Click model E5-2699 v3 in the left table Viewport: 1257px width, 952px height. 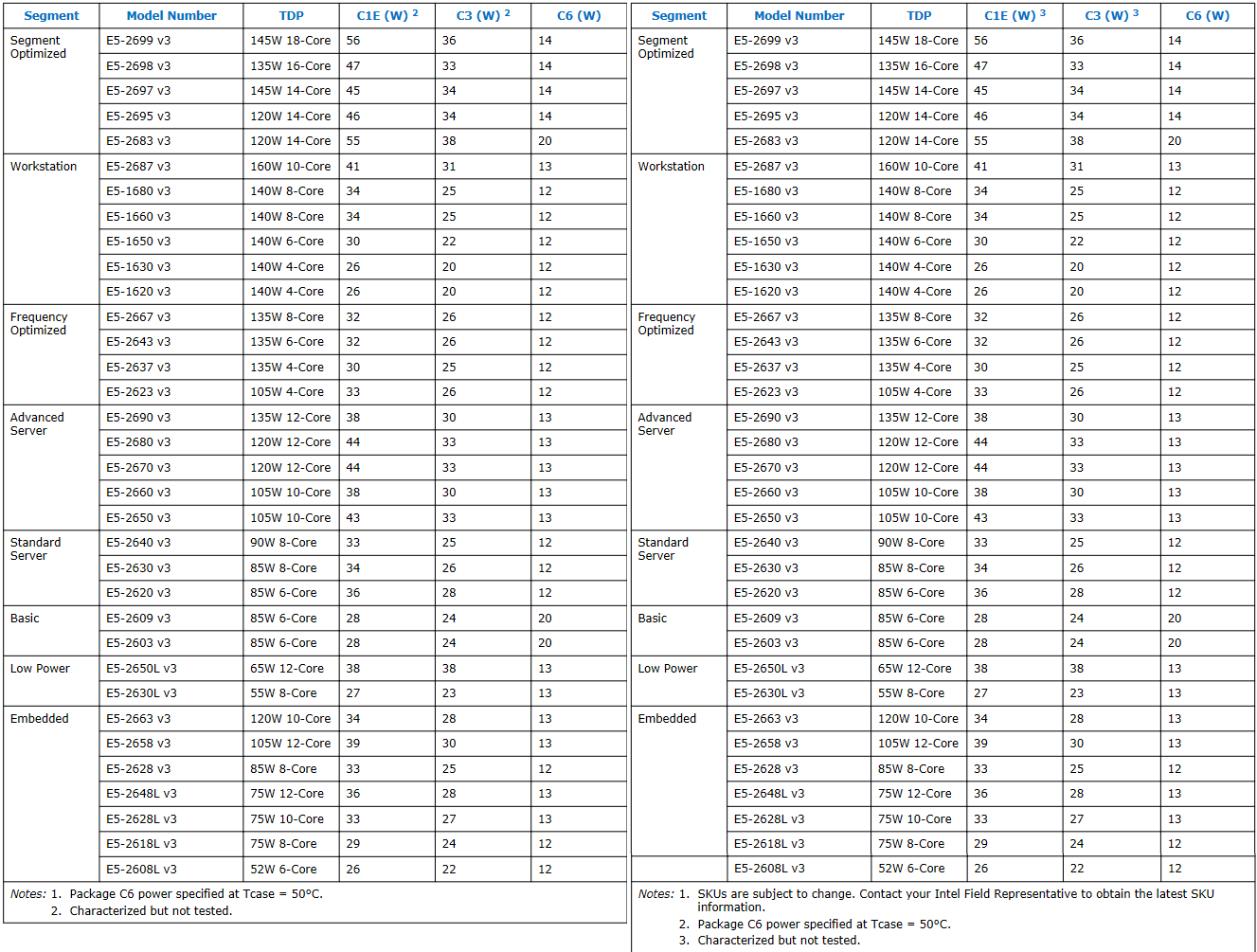tap(138, 41)
